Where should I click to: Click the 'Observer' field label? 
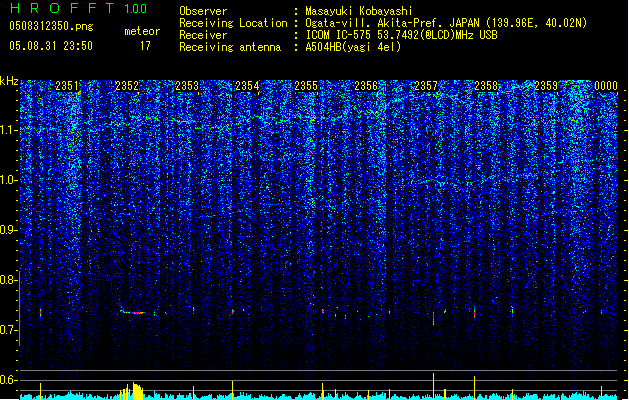[x=203, y=11]
